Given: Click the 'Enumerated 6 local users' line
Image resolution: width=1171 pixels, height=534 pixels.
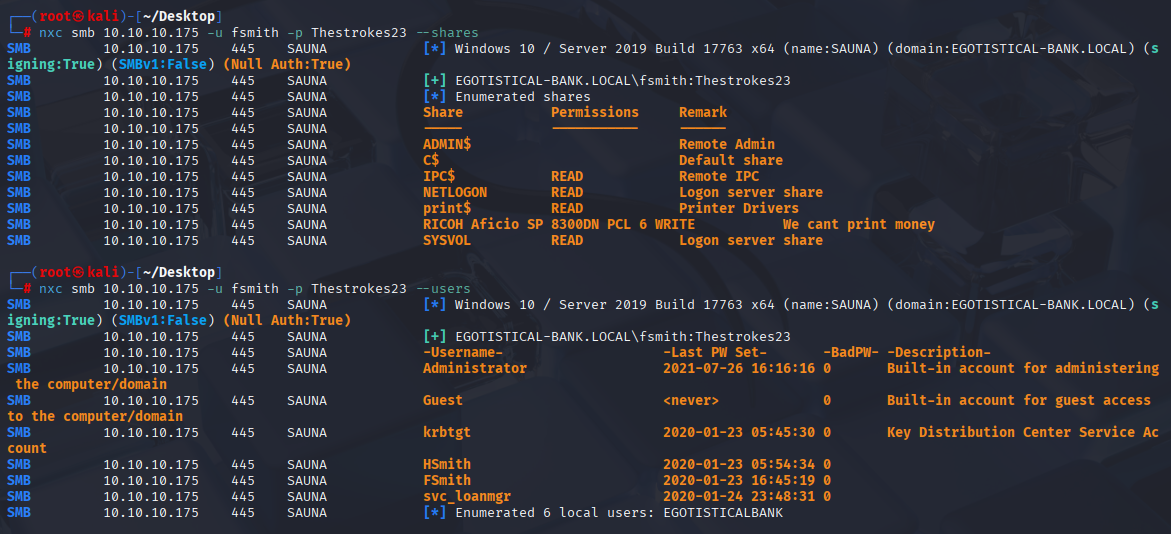Looking at the screenshot, I should [603, 513].
